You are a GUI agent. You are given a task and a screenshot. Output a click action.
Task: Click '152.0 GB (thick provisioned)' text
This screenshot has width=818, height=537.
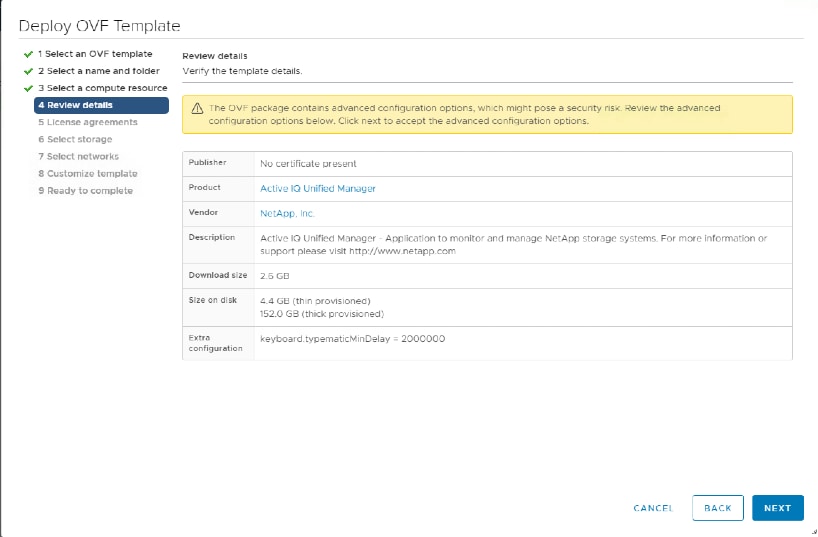point(322,314)
